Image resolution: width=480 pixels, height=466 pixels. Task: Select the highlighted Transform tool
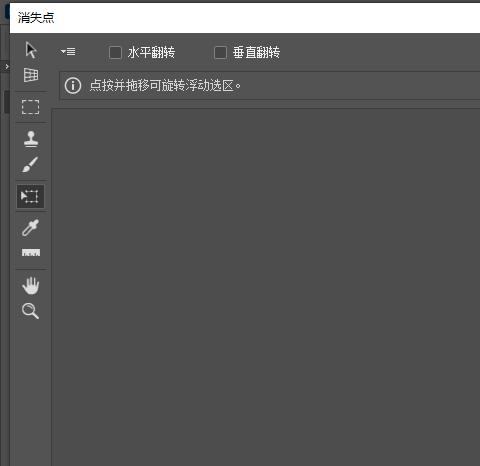click(30, 196)
